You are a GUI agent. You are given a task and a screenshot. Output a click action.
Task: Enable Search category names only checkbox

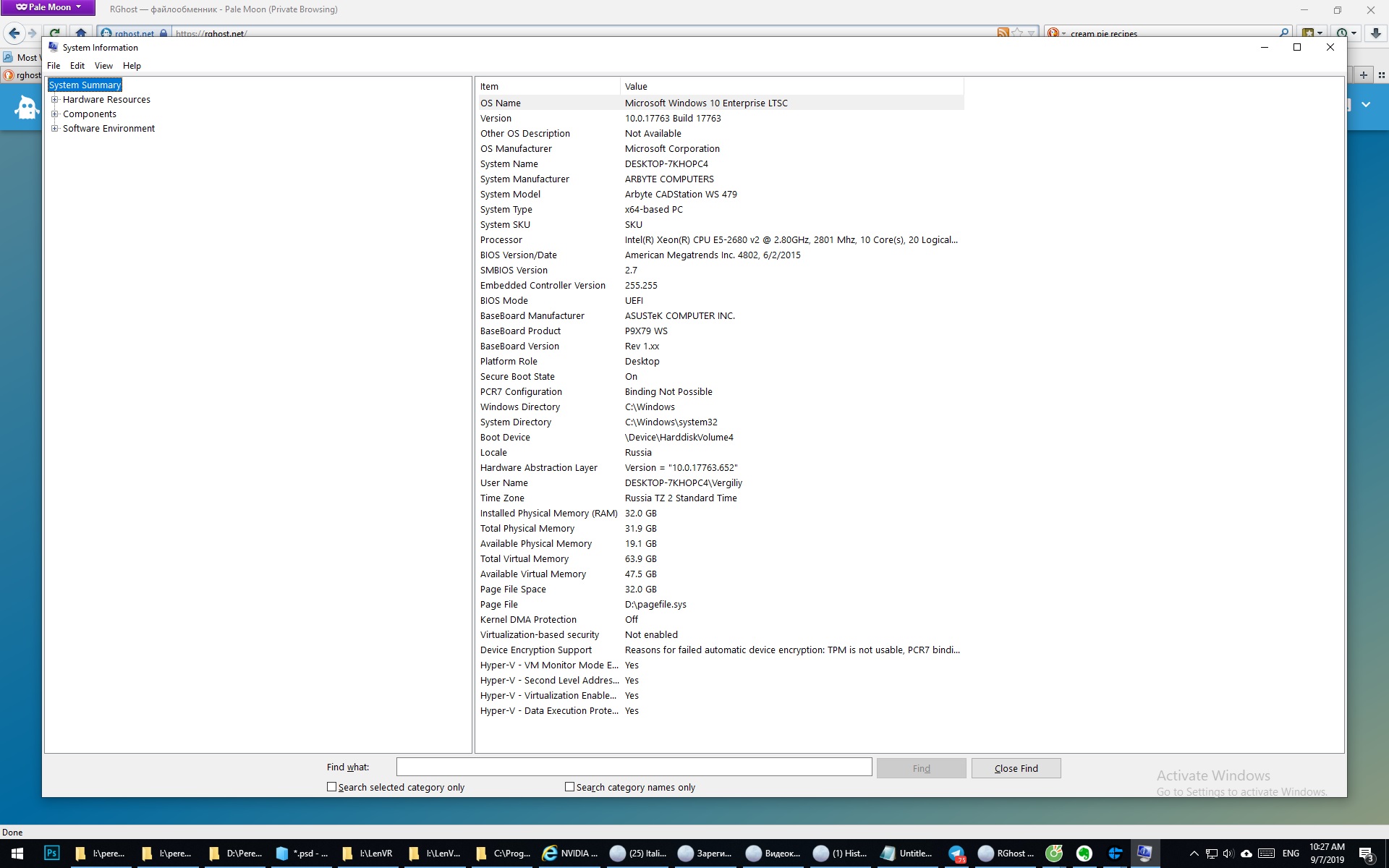click(569, 787)
